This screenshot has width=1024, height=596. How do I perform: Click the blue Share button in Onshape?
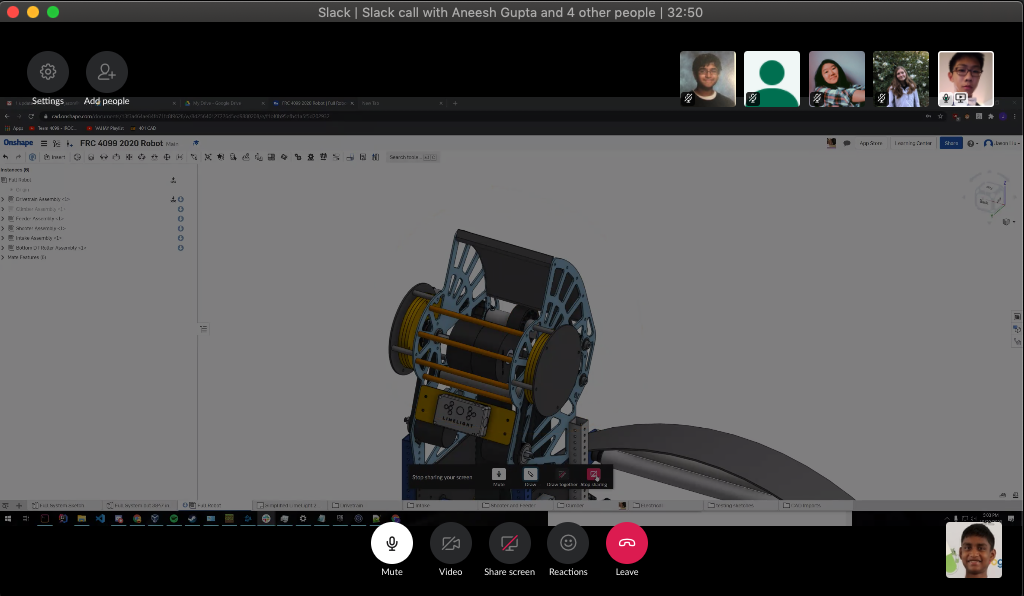[951, 143]
